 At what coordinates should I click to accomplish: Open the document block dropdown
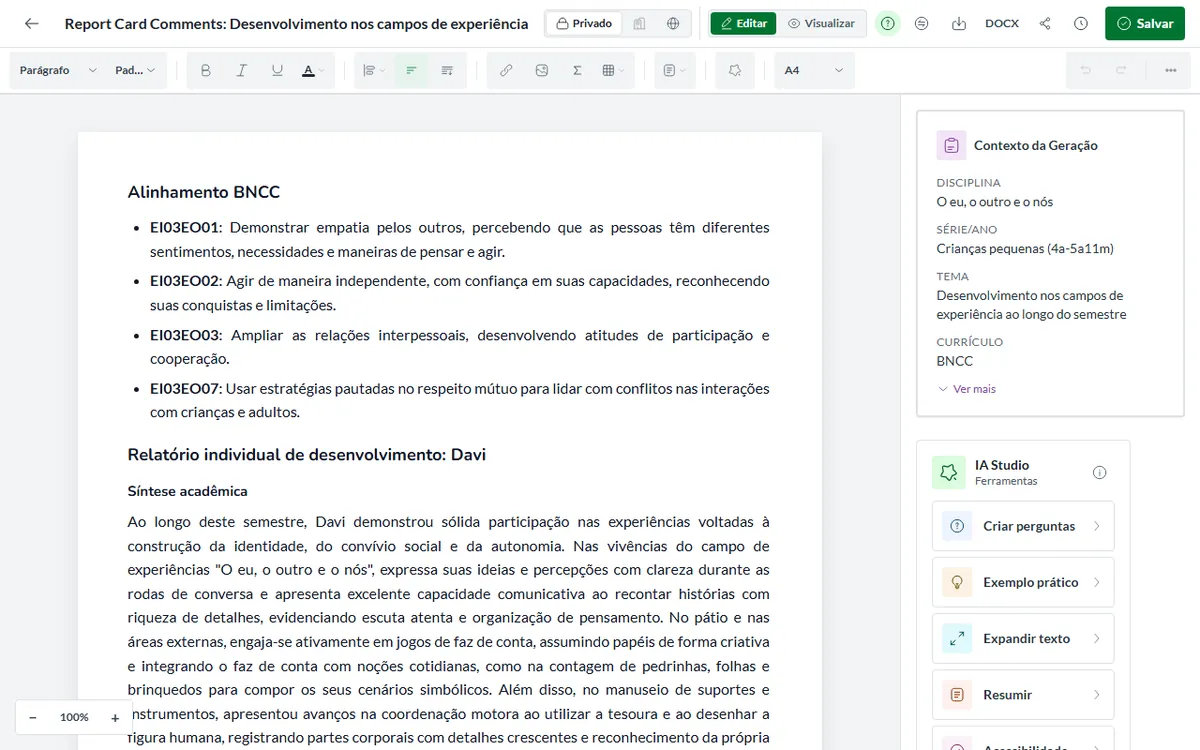(675, 71)
